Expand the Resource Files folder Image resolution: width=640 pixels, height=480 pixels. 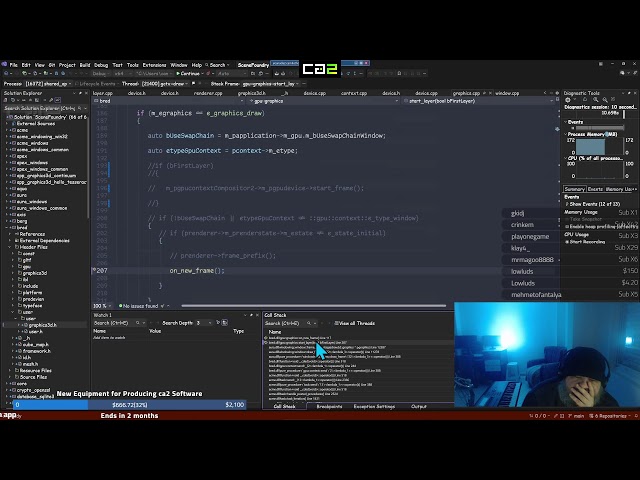pos(11,370)
